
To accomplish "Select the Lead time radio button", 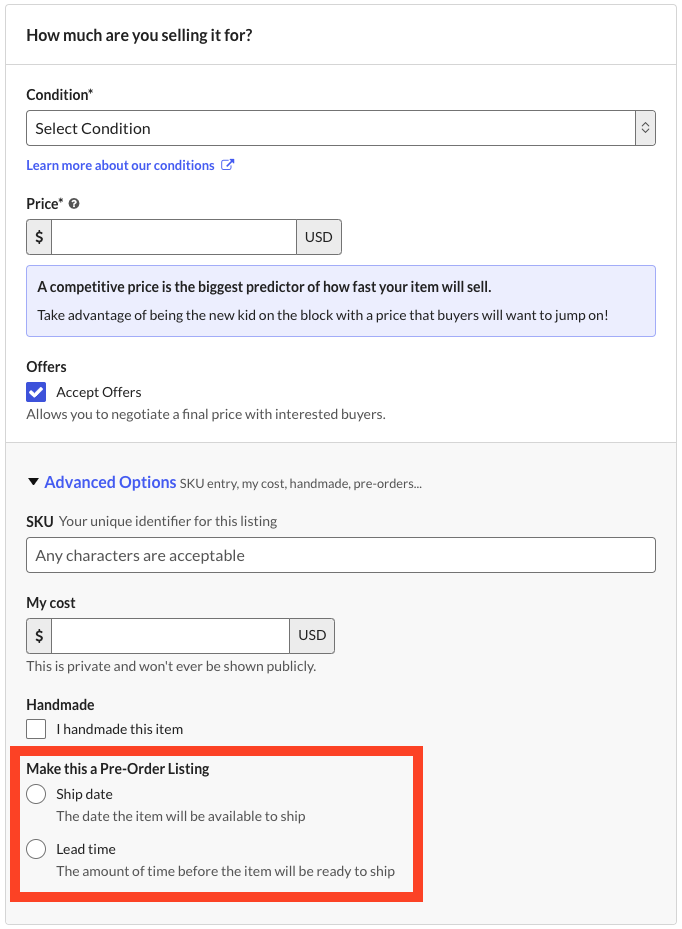I will point(36,849).
